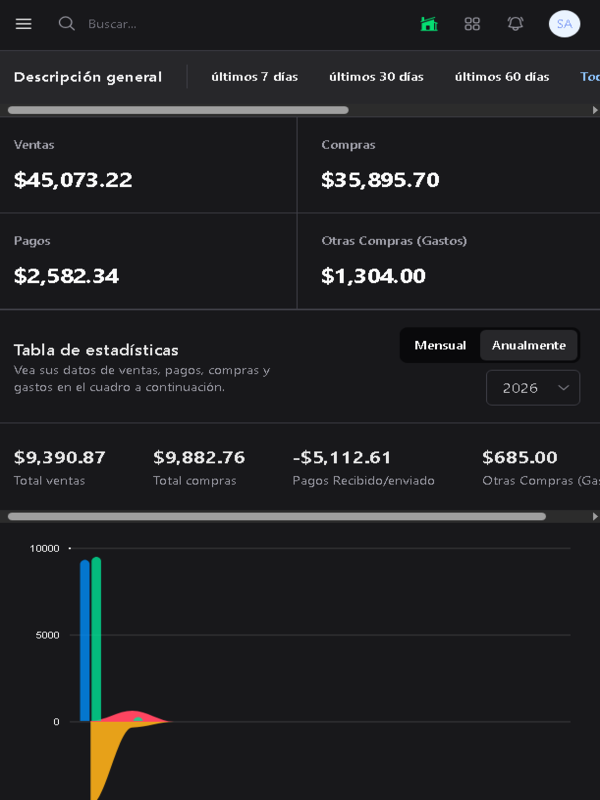This screenshot has height=800, width=600.
Task: Click the blue sales bar in chart
Action: pos(85,640)
